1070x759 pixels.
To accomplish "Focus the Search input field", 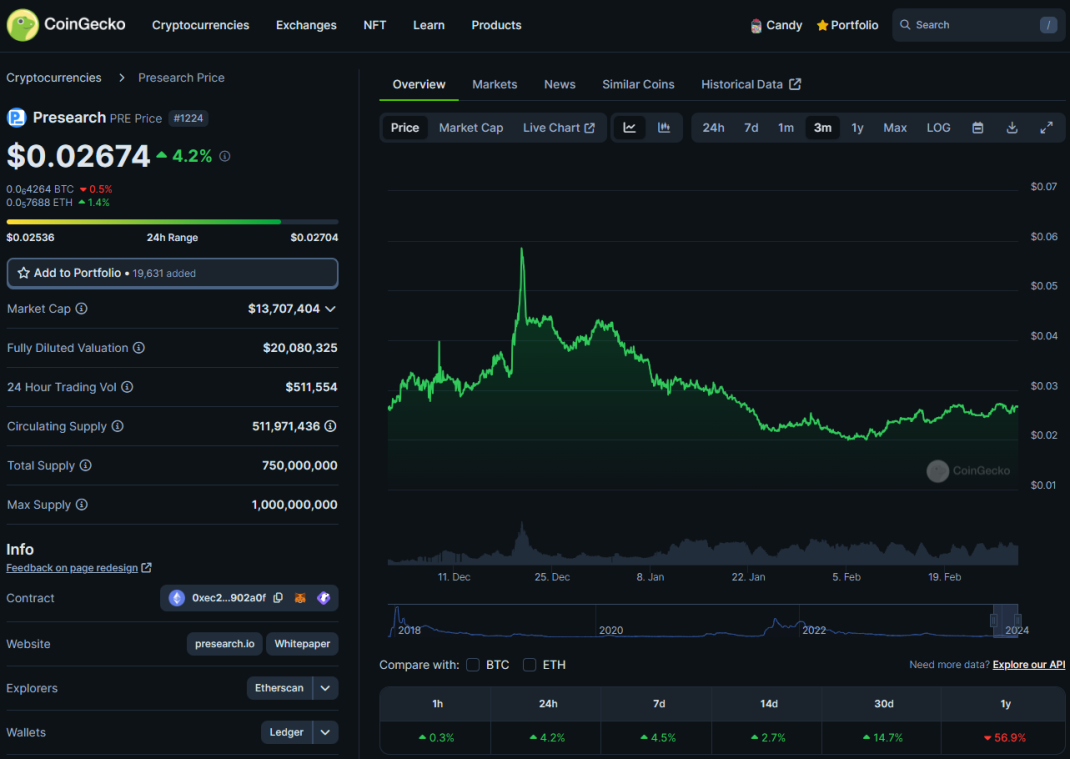I will 979,25.
